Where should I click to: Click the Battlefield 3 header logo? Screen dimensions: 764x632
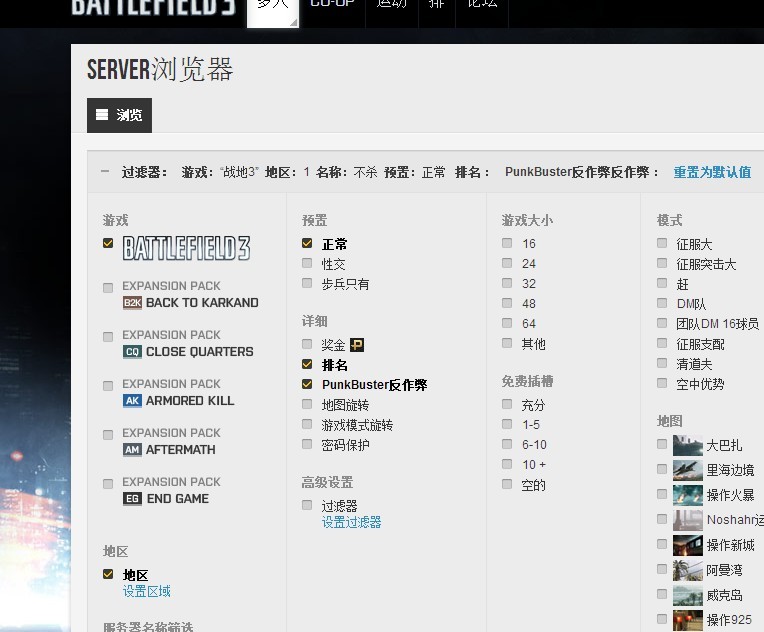[153, 8]
